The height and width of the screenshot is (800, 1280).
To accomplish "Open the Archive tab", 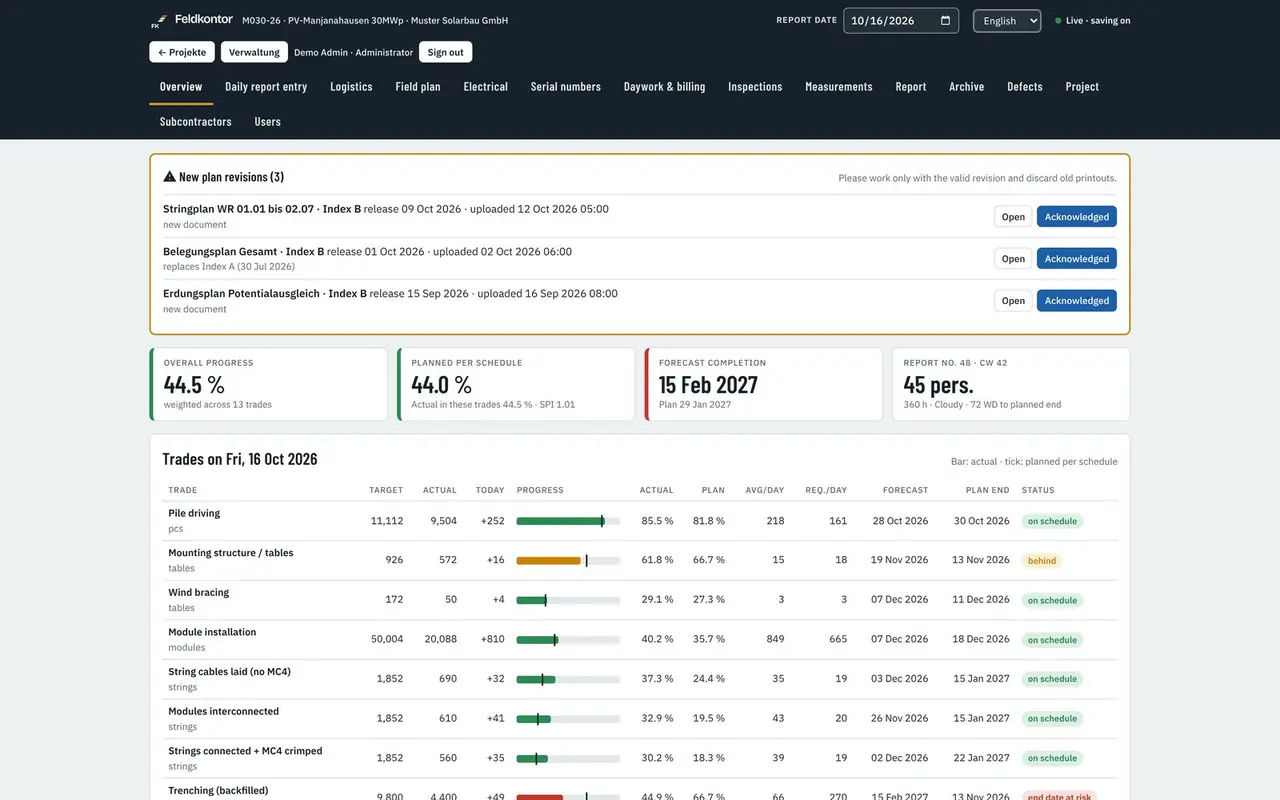I will [967, 87].
